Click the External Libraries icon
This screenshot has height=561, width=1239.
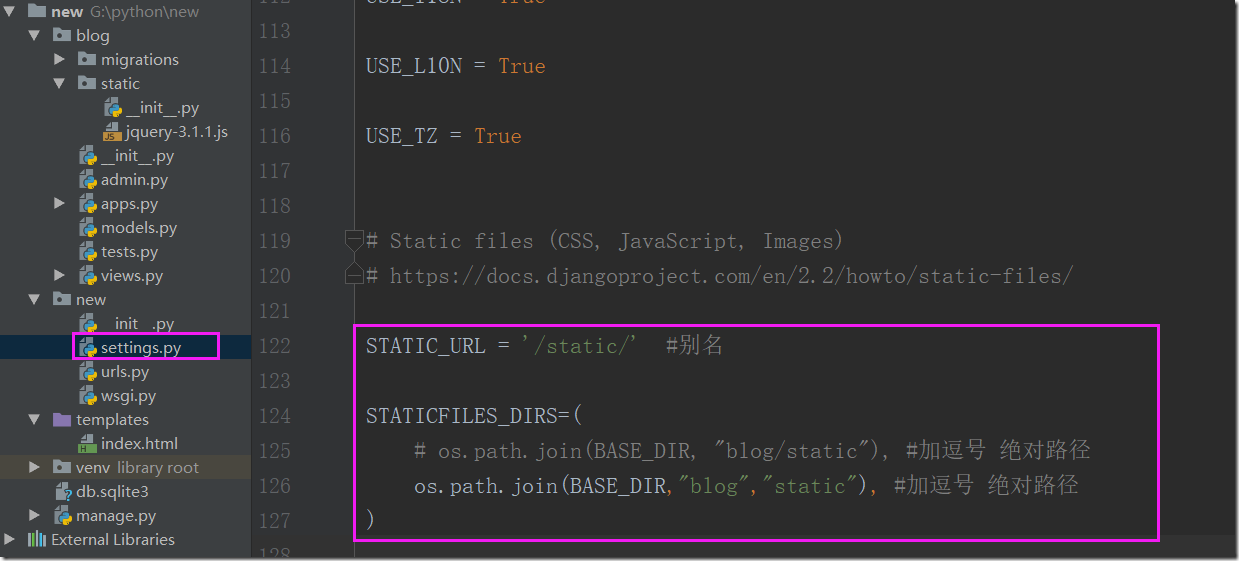(x=37, y=540)
